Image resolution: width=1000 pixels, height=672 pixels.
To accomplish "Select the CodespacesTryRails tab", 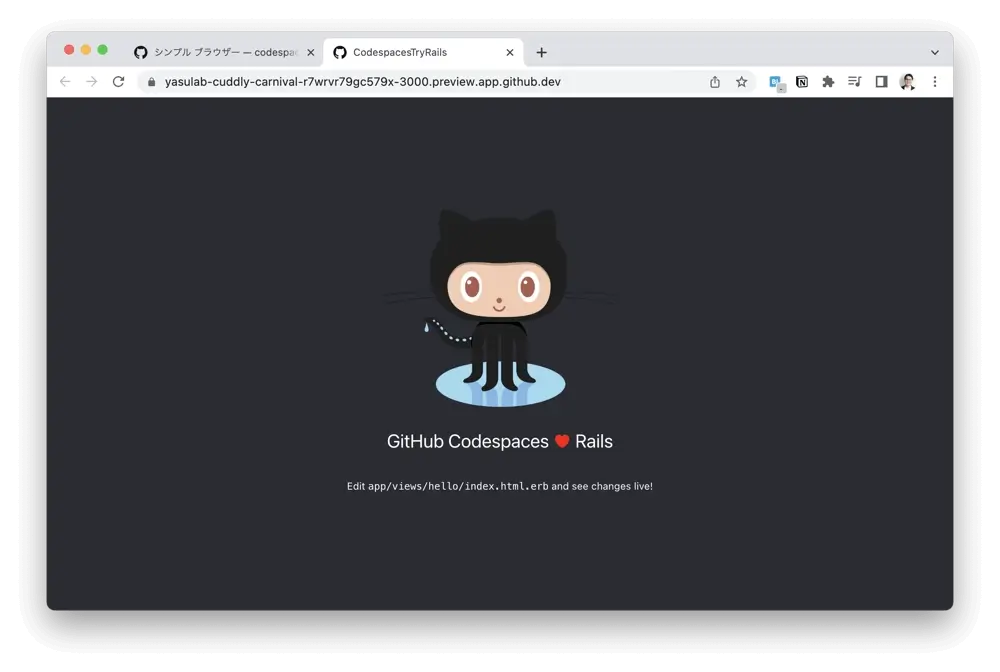I will point(410,53).
